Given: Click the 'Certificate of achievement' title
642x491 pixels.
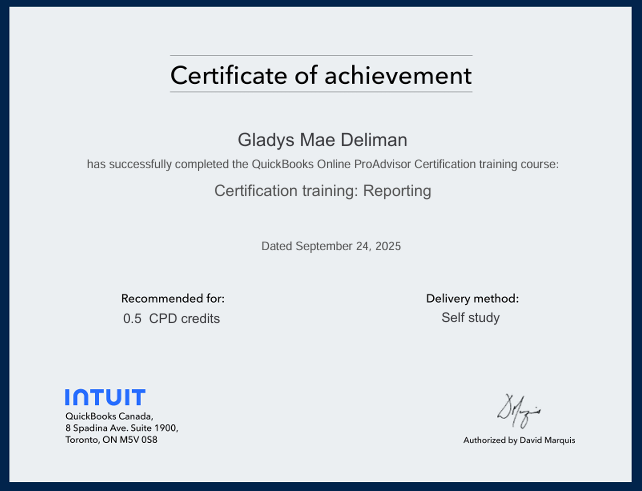Looking at the screenshot, I should pos(321,75).
